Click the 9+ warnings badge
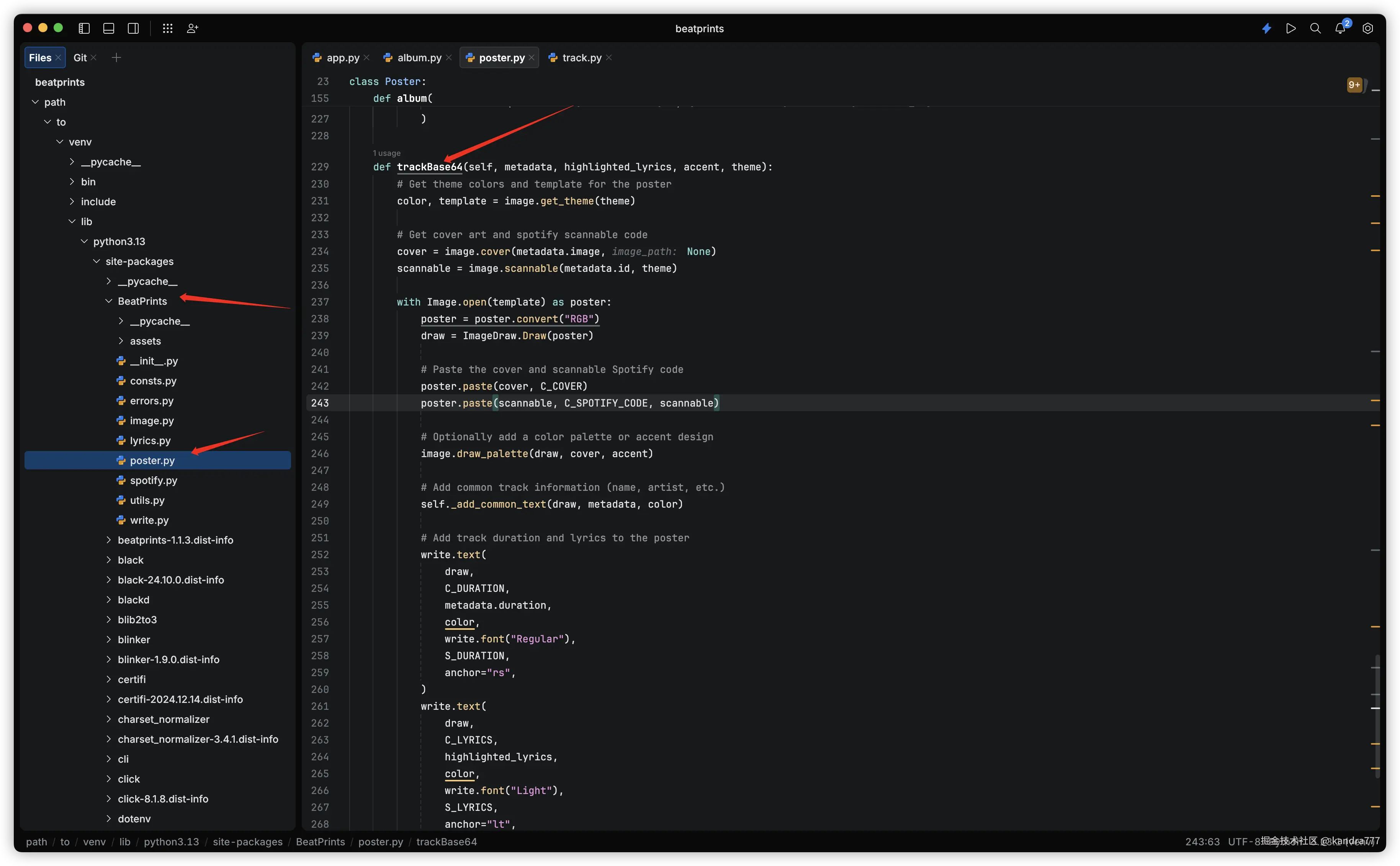The image size is (1400, 866). point(1354,85)
